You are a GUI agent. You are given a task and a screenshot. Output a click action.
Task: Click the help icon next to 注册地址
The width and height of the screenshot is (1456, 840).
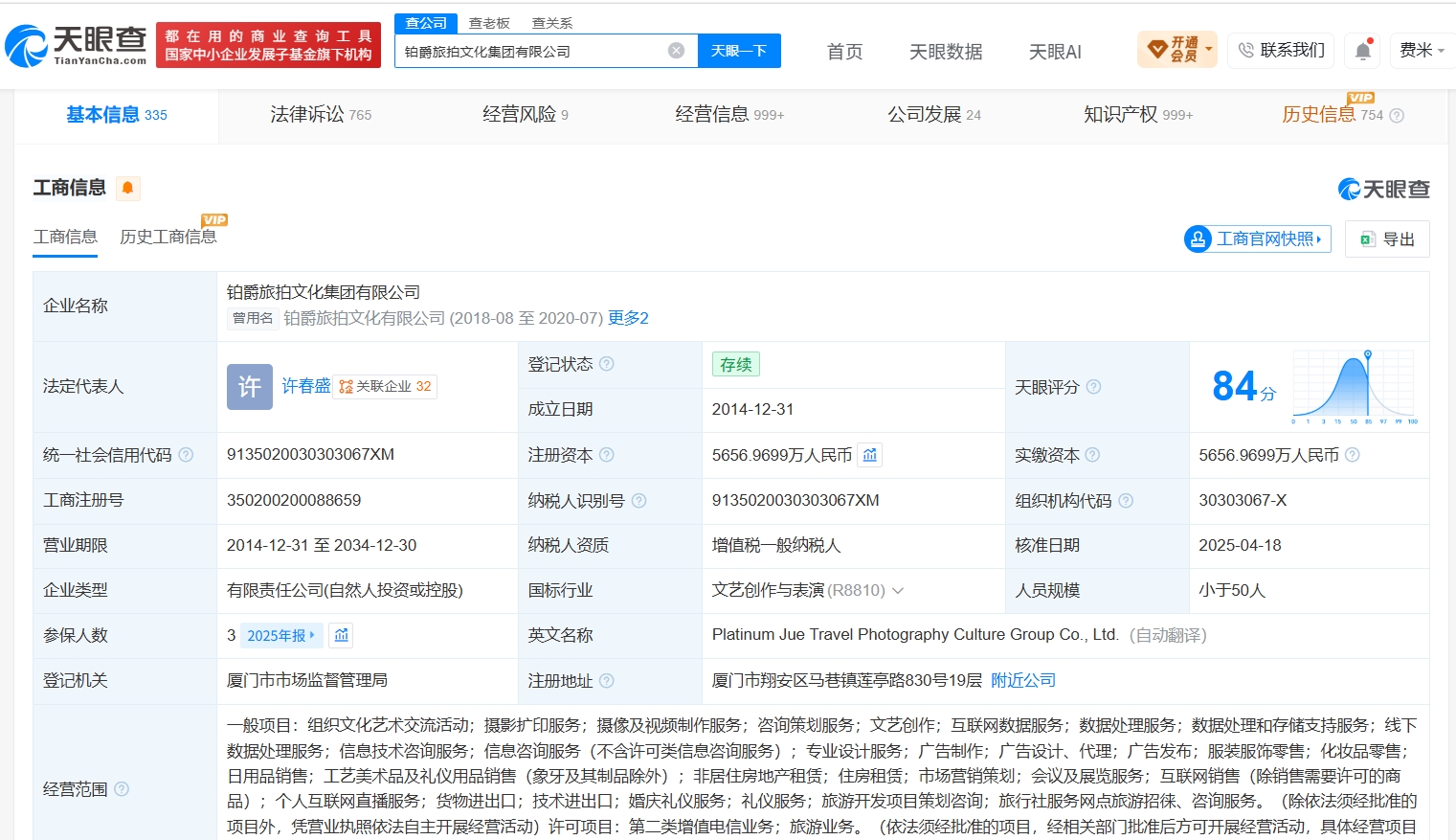pyautogui.click(x=607, y=681)
